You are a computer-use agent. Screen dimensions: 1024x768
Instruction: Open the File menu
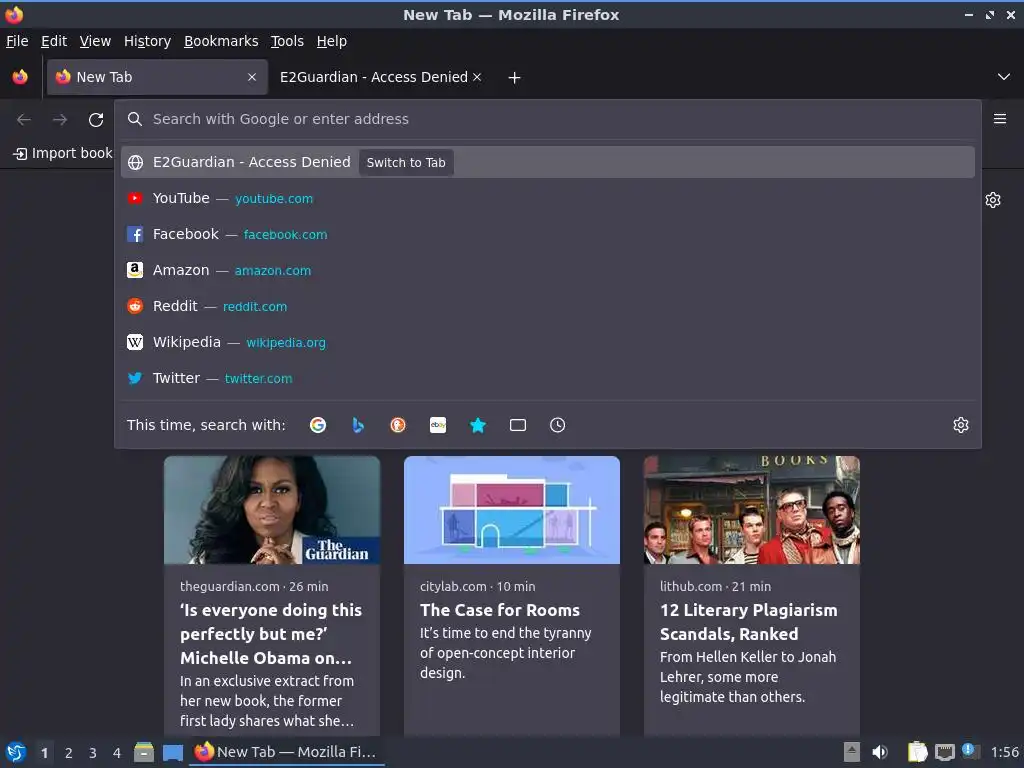click(x=17, y=41)
